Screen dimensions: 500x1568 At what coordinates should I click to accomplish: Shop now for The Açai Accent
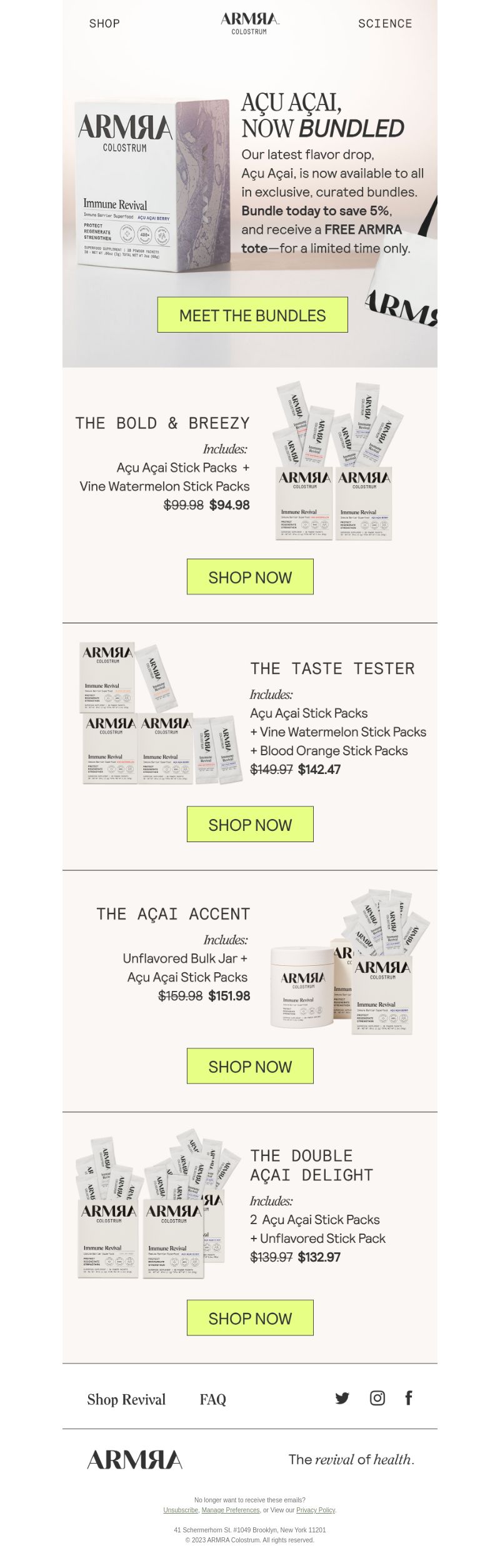[x=250, y=1067]
